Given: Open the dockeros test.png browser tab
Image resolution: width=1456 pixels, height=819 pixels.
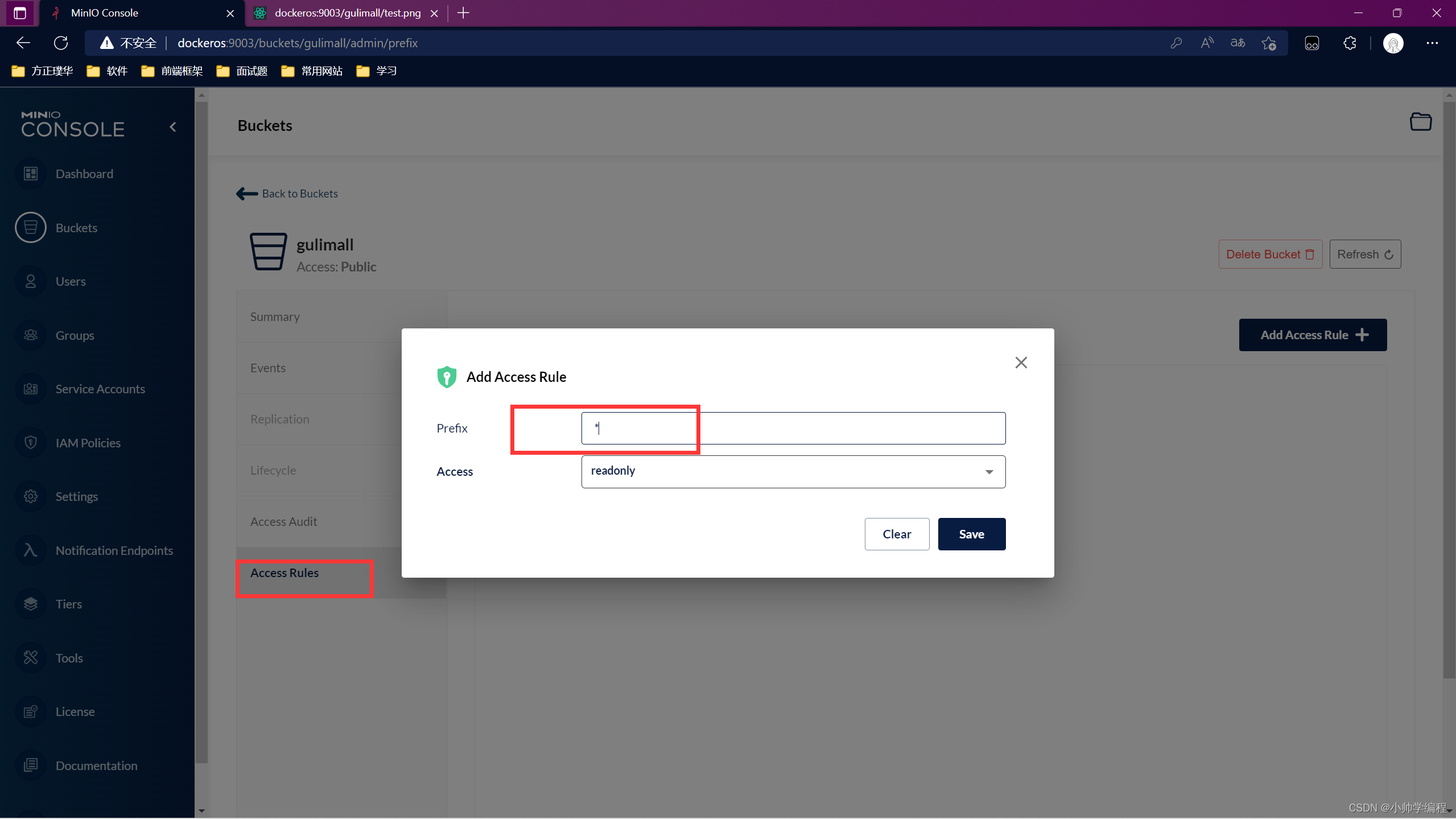Looking at the screenshot, I should point(347,13).
